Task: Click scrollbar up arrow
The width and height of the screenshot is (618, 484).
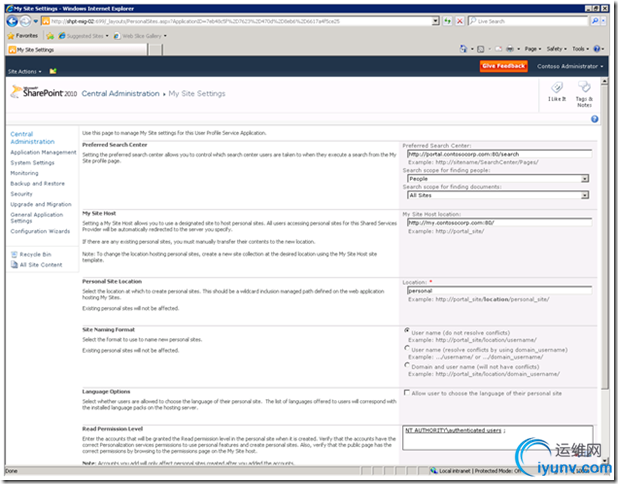Action: [x=605, y=82]
